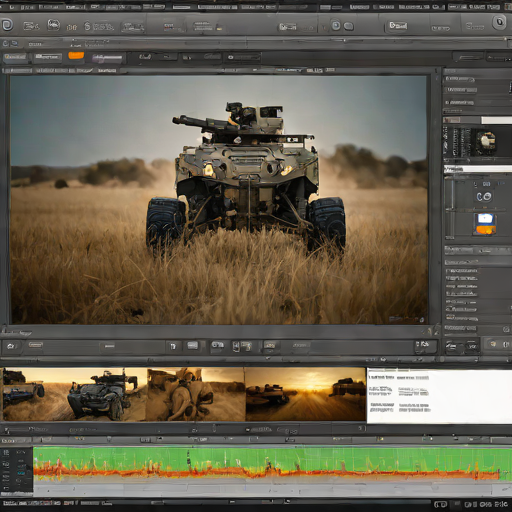Click the white notes panel beside the filmstrip
The width and height of the screenshot is (512, 512).
(439, 396)
